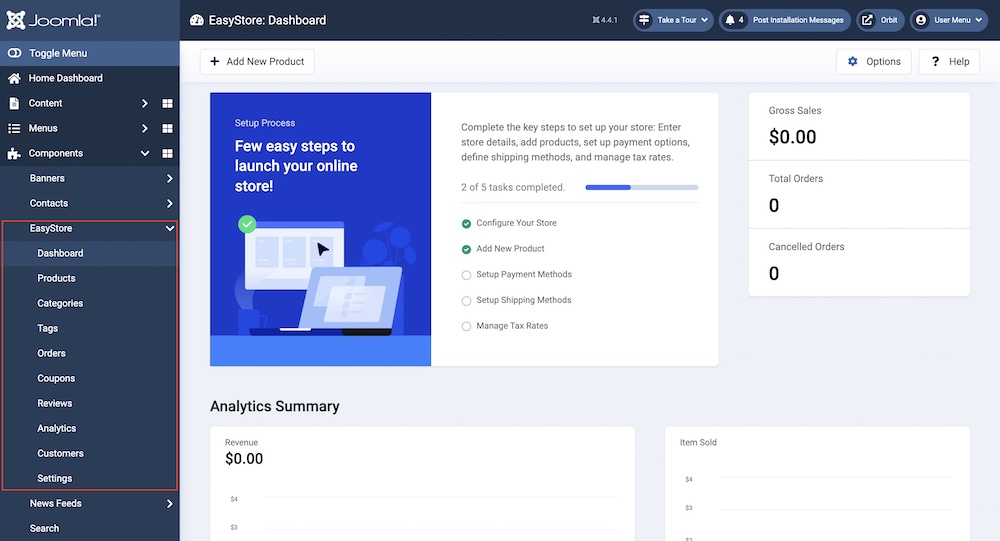Select the Manage Tax Rates circle
Screen dimensions: 1000x541
click(466, 326)
